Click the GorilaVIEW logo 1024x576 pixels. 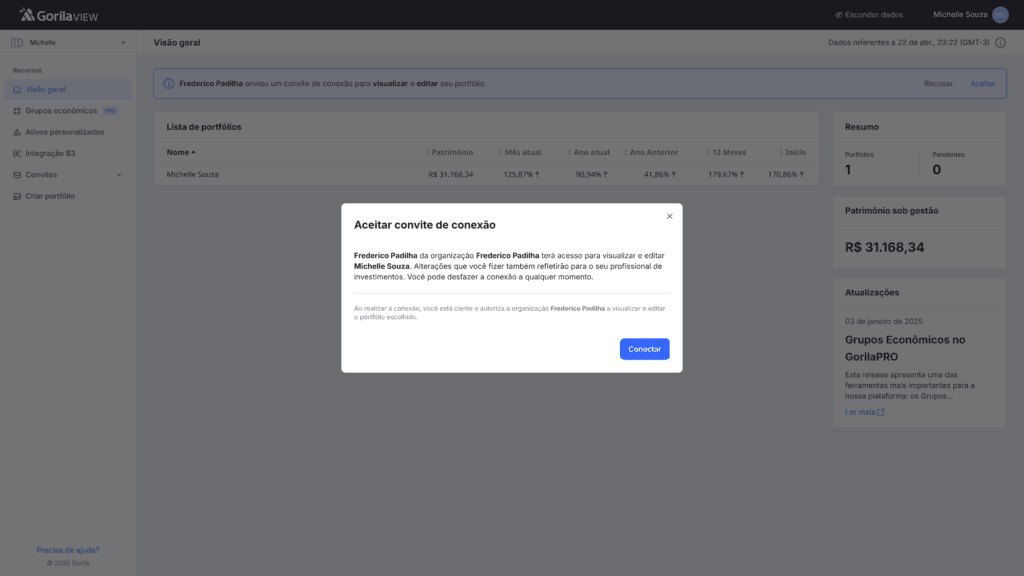(x=59, y=15)
